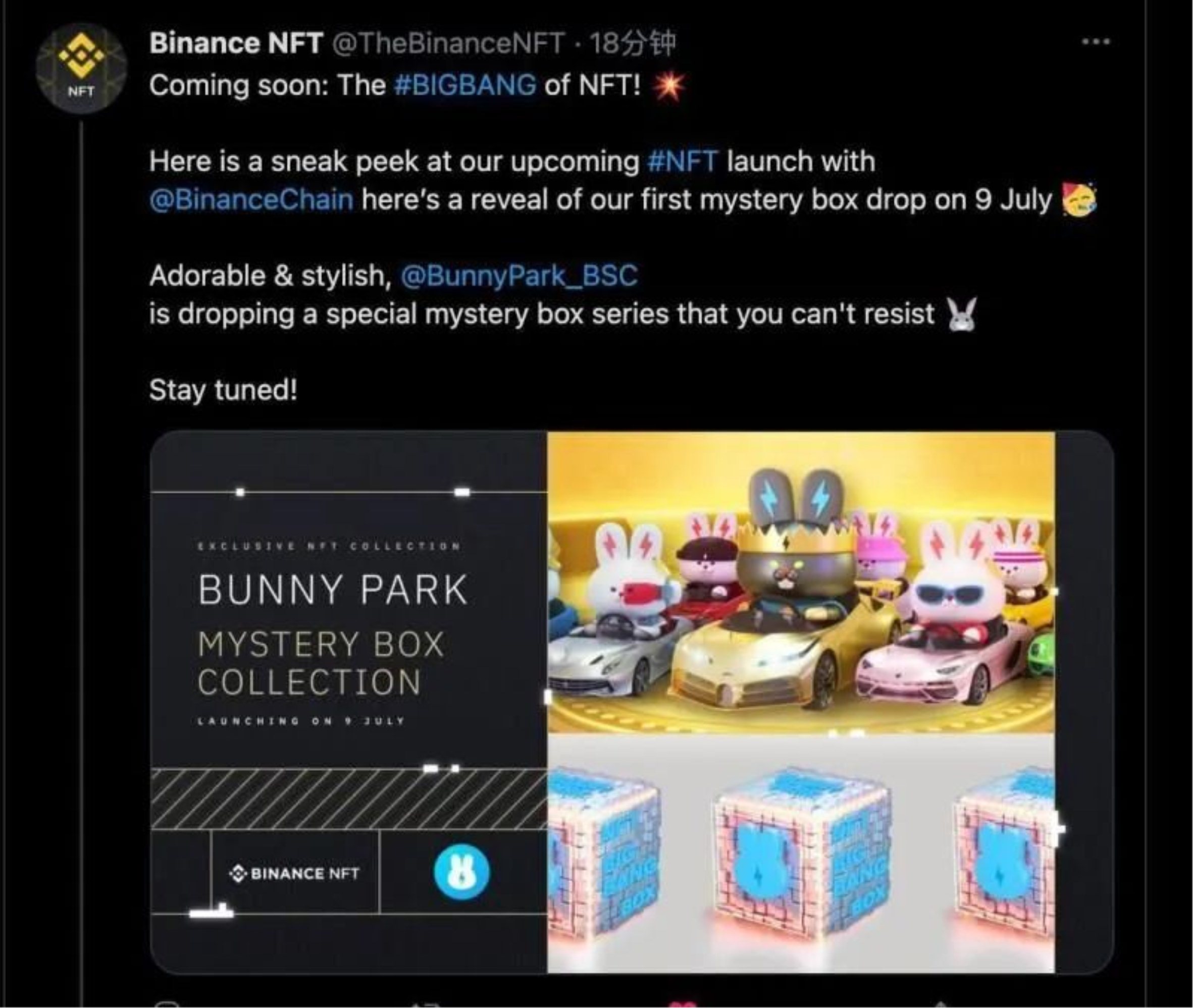This screenshot has height=1008, width=1193.
Task: View the Bunny Park Mystery Box banner image
Action: [349, 702]
